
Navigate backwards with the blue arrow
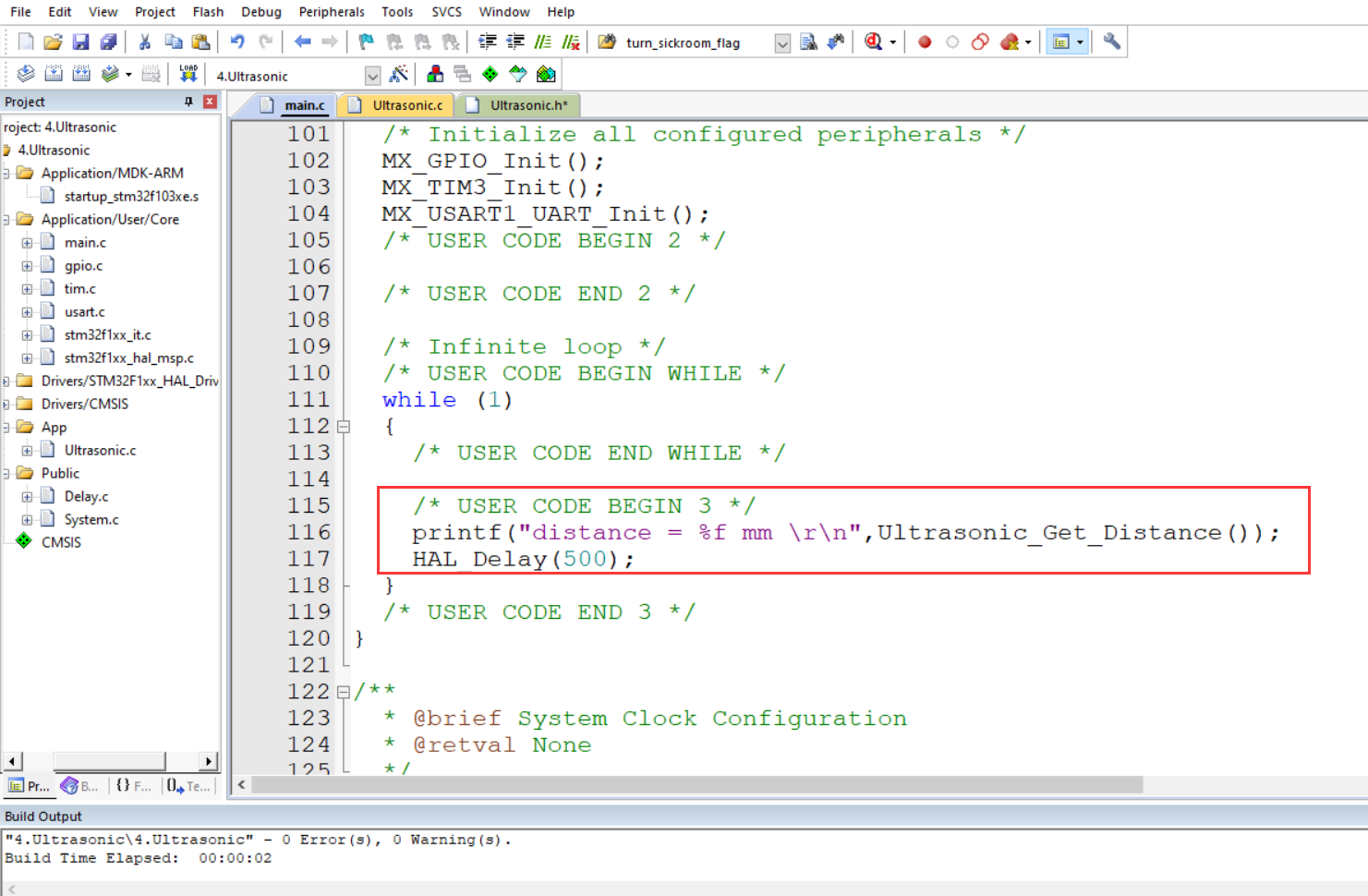click(302, 42)
